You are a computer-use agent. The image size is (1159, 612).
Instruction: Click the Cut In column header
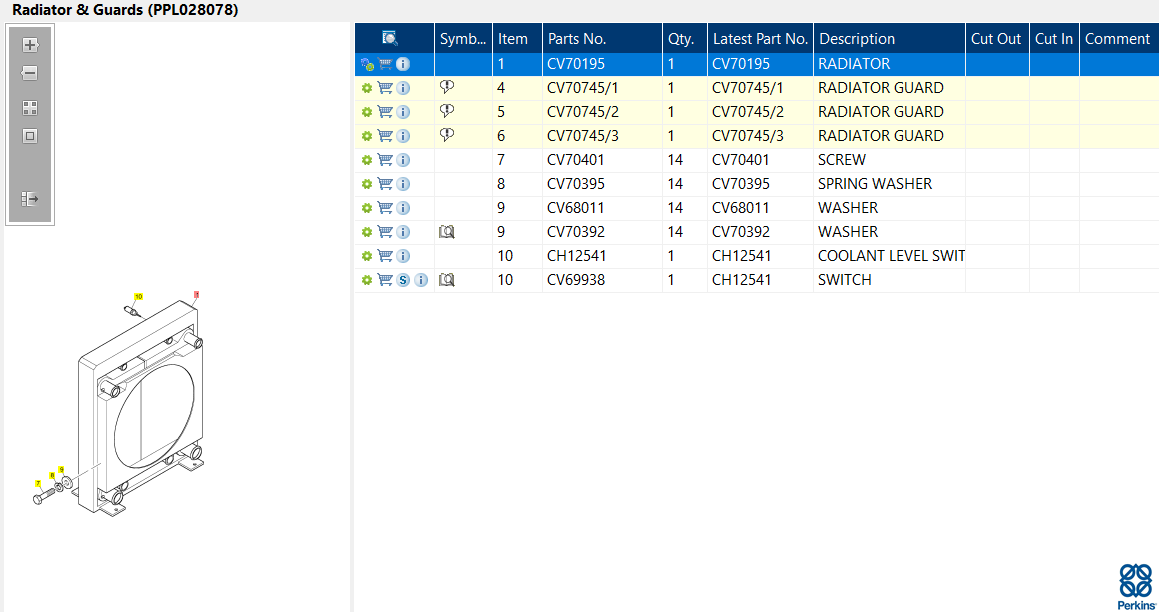click(1054, 38)
